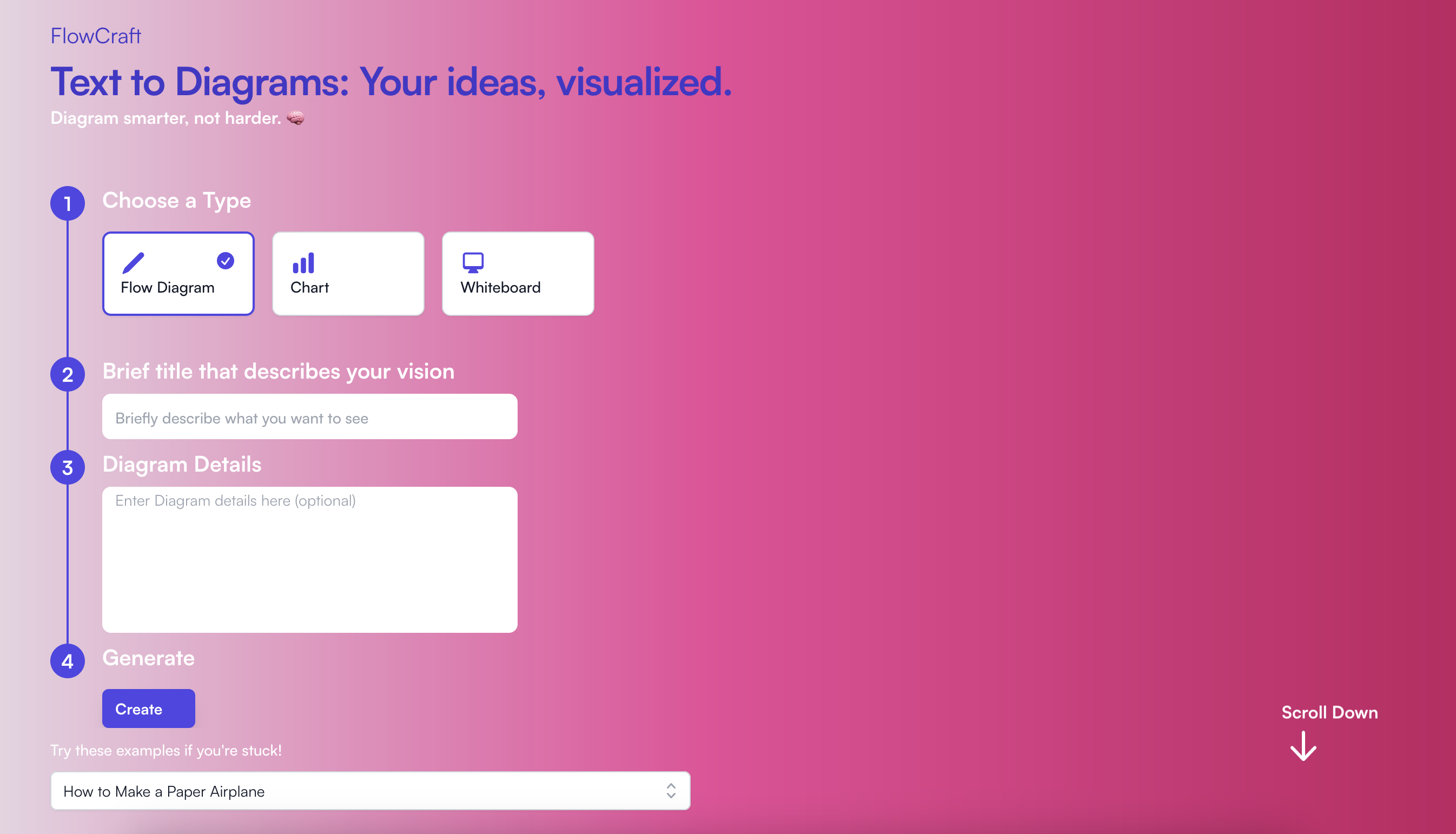Click the step 3 circle marker

pos(68,467)
